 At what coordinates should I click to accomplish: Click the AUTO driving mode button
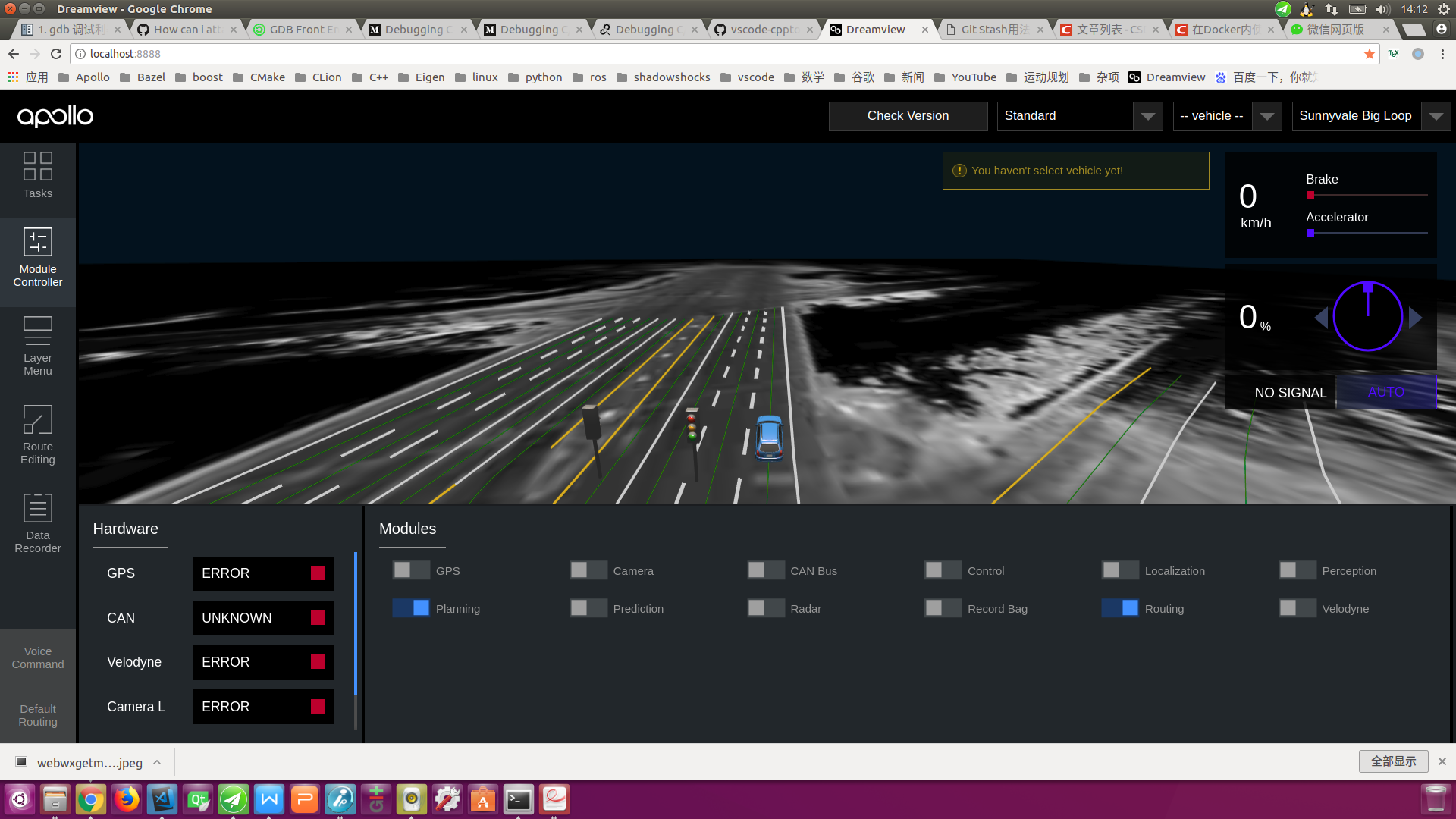[1385, 392]
